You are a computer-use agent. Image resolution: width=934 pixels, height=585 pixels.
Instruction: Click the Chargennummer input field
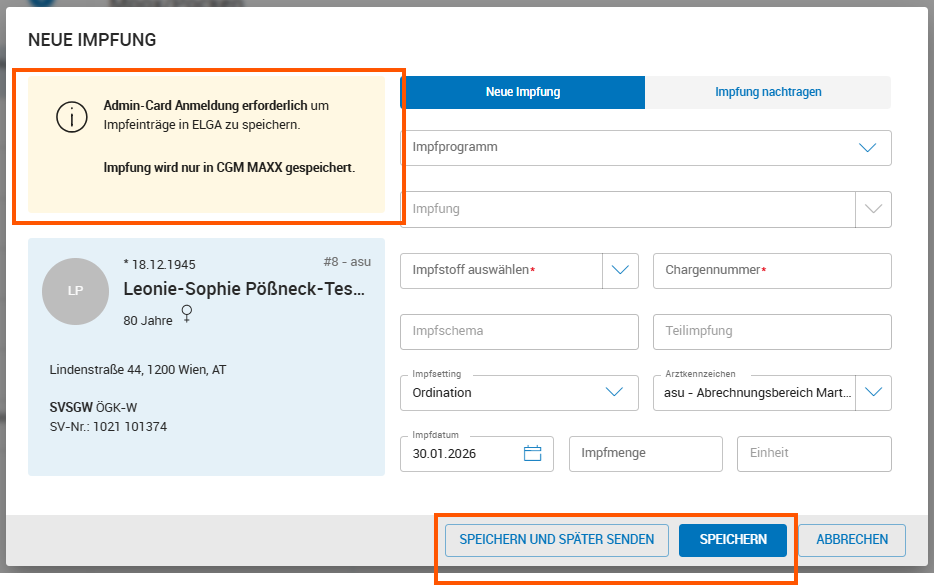tap(770, 270)
